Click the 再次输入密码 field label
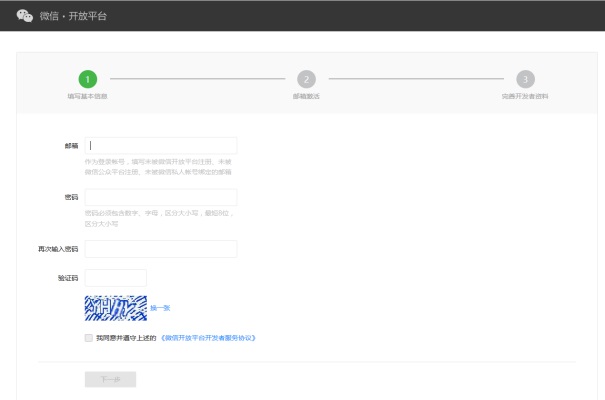Viewport: 605px width, 400px height. [x=58, y=248]
